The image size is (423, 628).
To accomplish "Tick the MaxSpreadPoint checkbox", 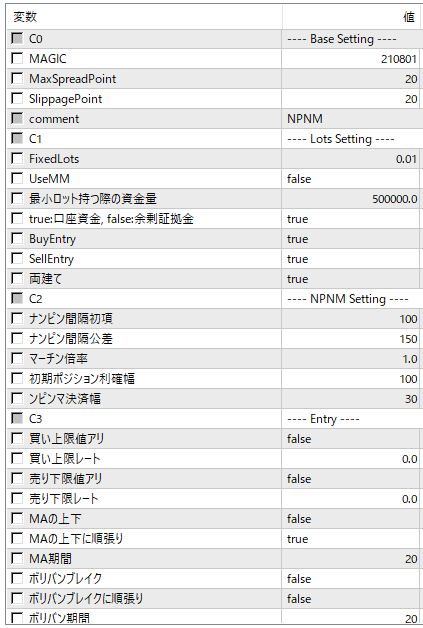I will (17, 78).
